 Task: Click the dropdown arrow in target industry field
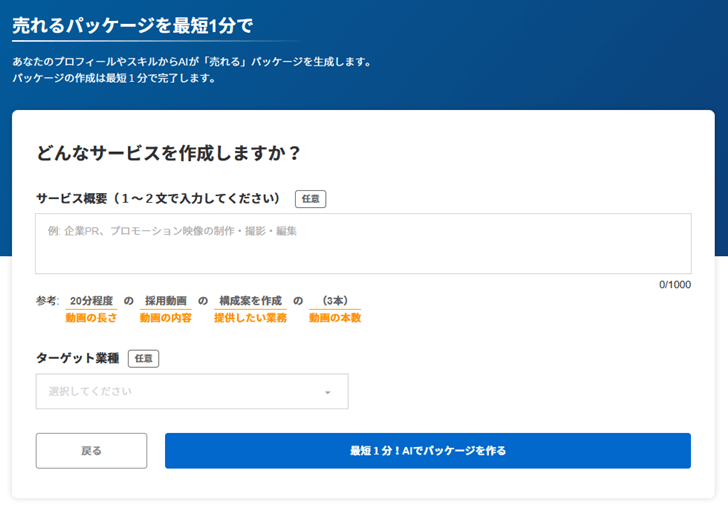point(327,392)
